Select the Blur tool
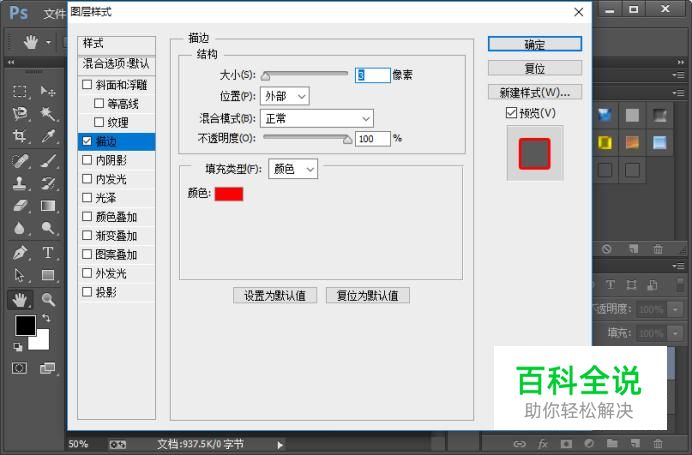Viewport: 692px width, 455px height. (x=19, y=228)
